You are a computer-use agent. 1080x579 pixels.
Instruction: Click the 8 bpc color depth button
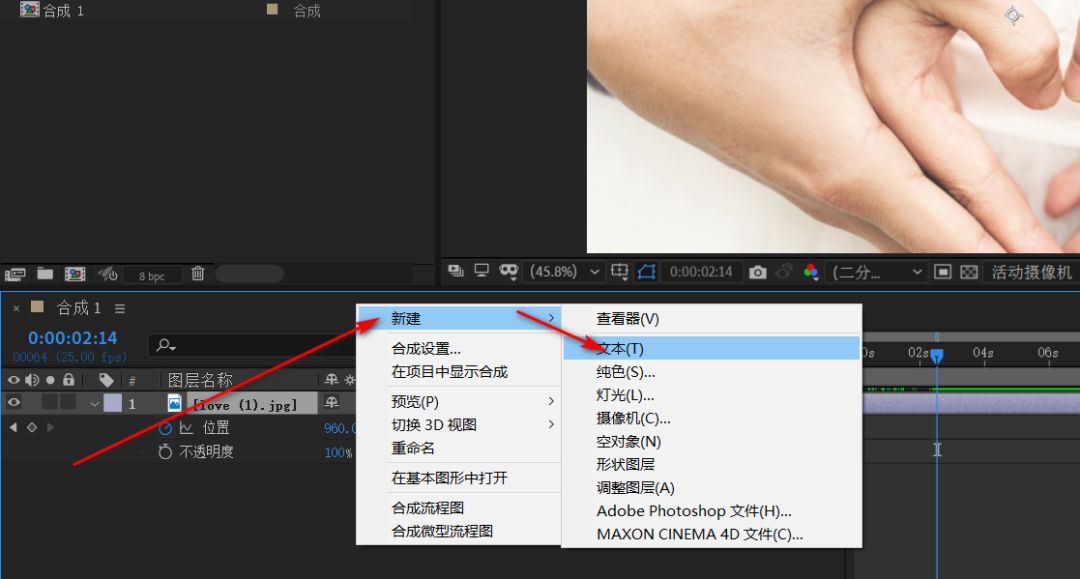(151, 274)
